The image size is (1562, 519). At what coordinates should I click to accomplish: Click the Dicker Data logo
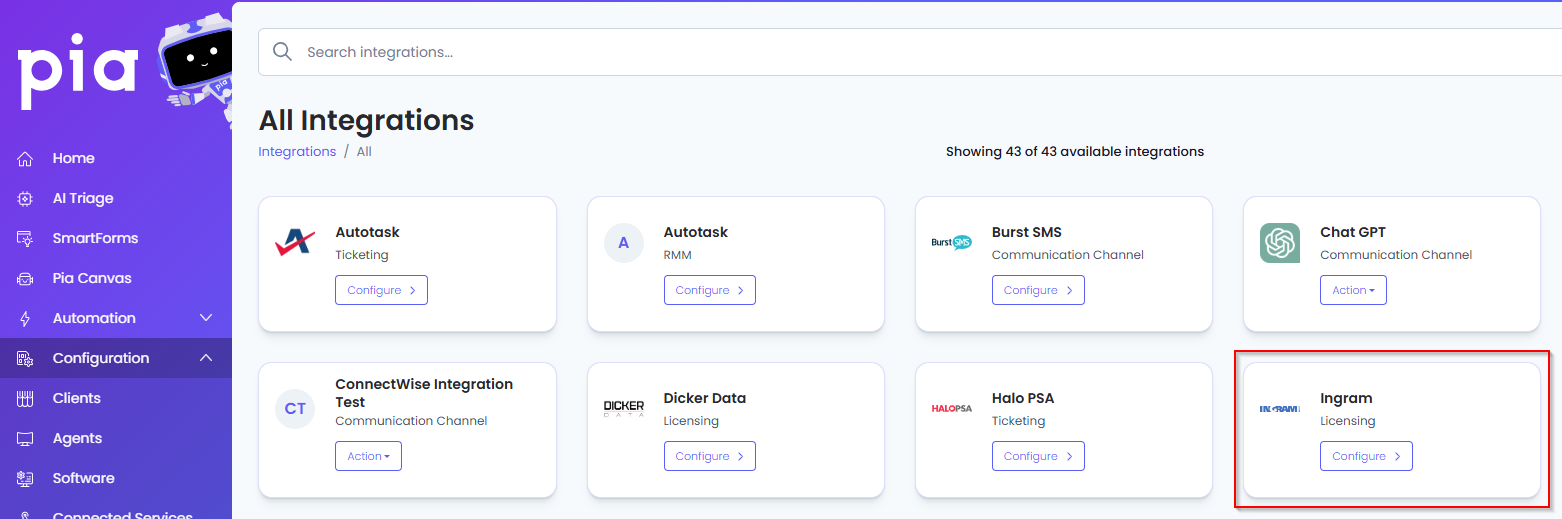[x=624, y=408]
